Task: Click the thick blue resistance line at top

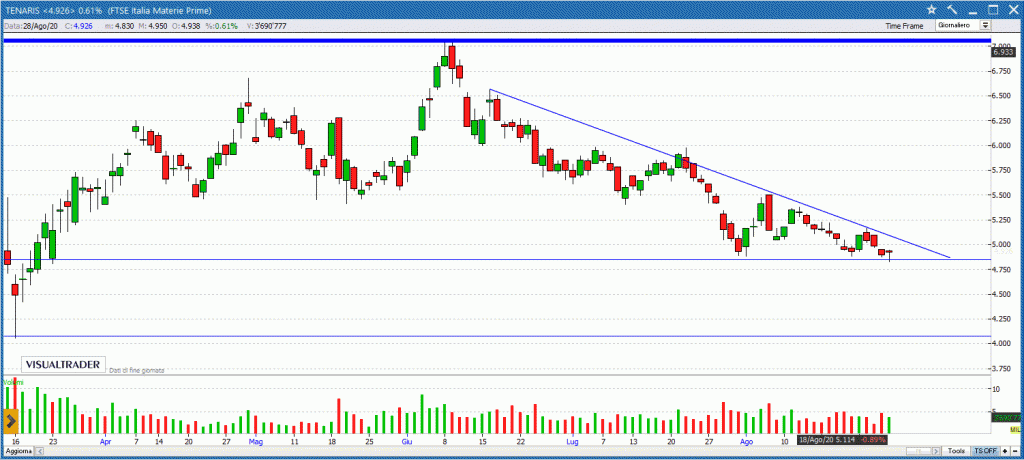Action: 496,41
